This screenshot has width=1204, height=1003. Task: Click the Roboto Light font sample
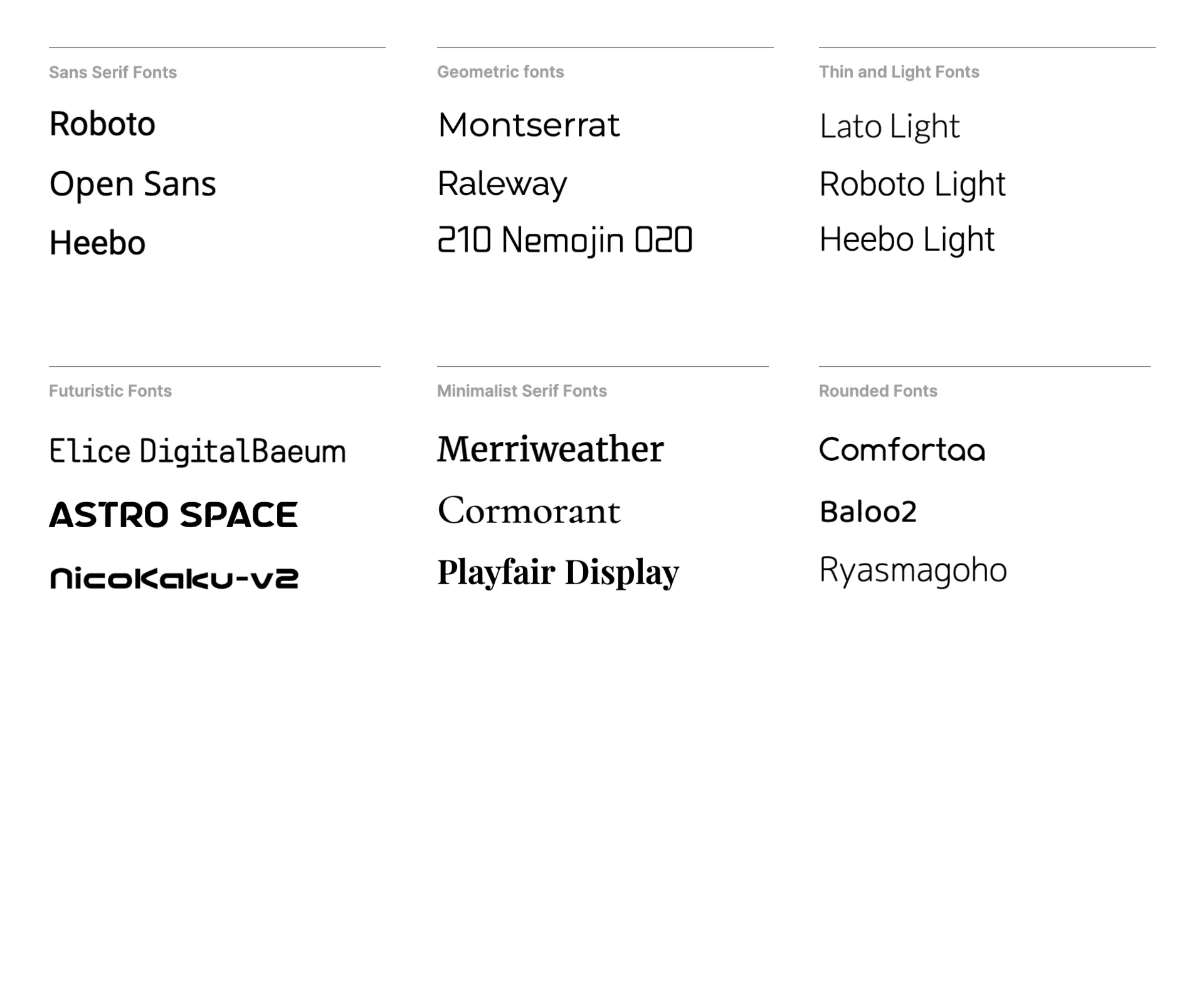[912, 185]
